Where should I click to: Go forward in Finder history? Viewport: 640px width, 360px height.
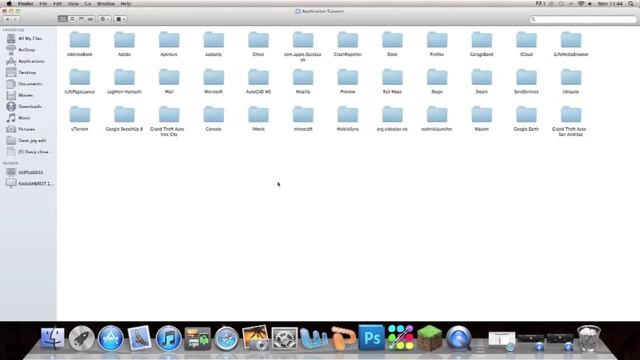click(x=16, y=19)
